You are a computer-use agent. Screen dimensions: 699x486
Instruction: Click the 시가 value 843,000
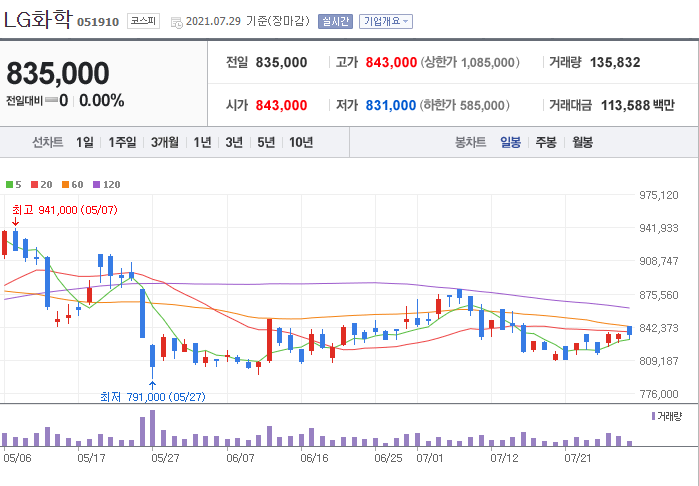coord(281,106)
